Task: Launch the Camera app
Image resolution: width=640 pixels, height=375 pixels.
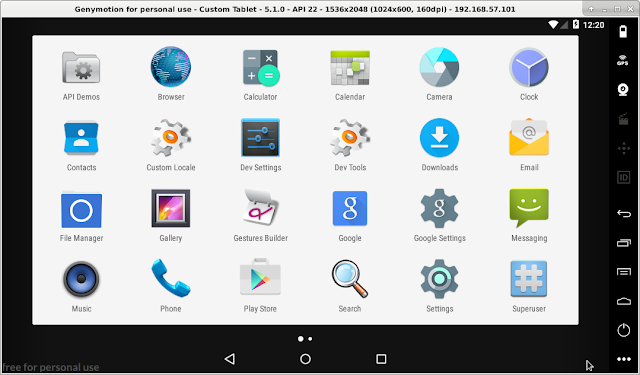Action: [439, 67]
